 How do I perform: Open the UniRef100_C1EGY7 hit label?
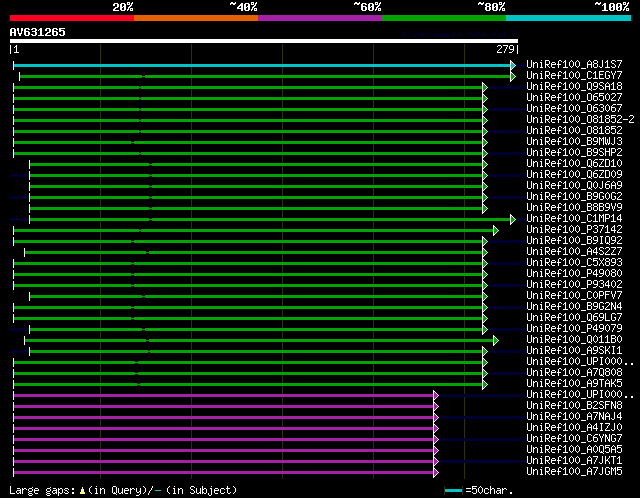coord(574,76)
